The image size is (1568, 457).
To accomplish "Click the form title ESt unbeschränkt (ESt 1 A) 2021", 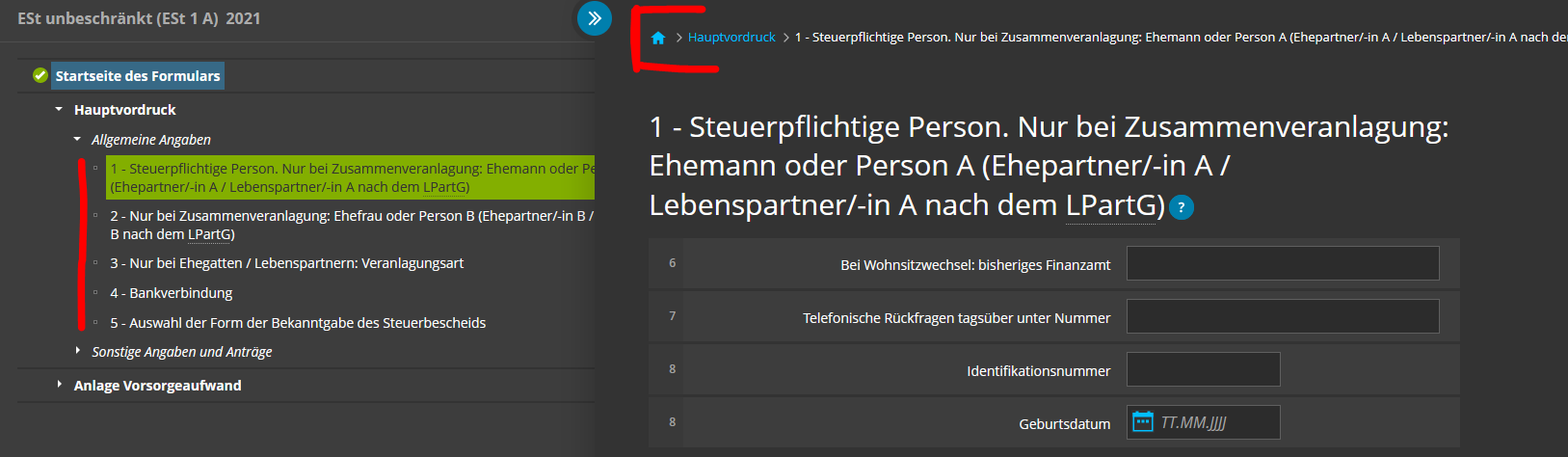I will (x=139, y=18).
